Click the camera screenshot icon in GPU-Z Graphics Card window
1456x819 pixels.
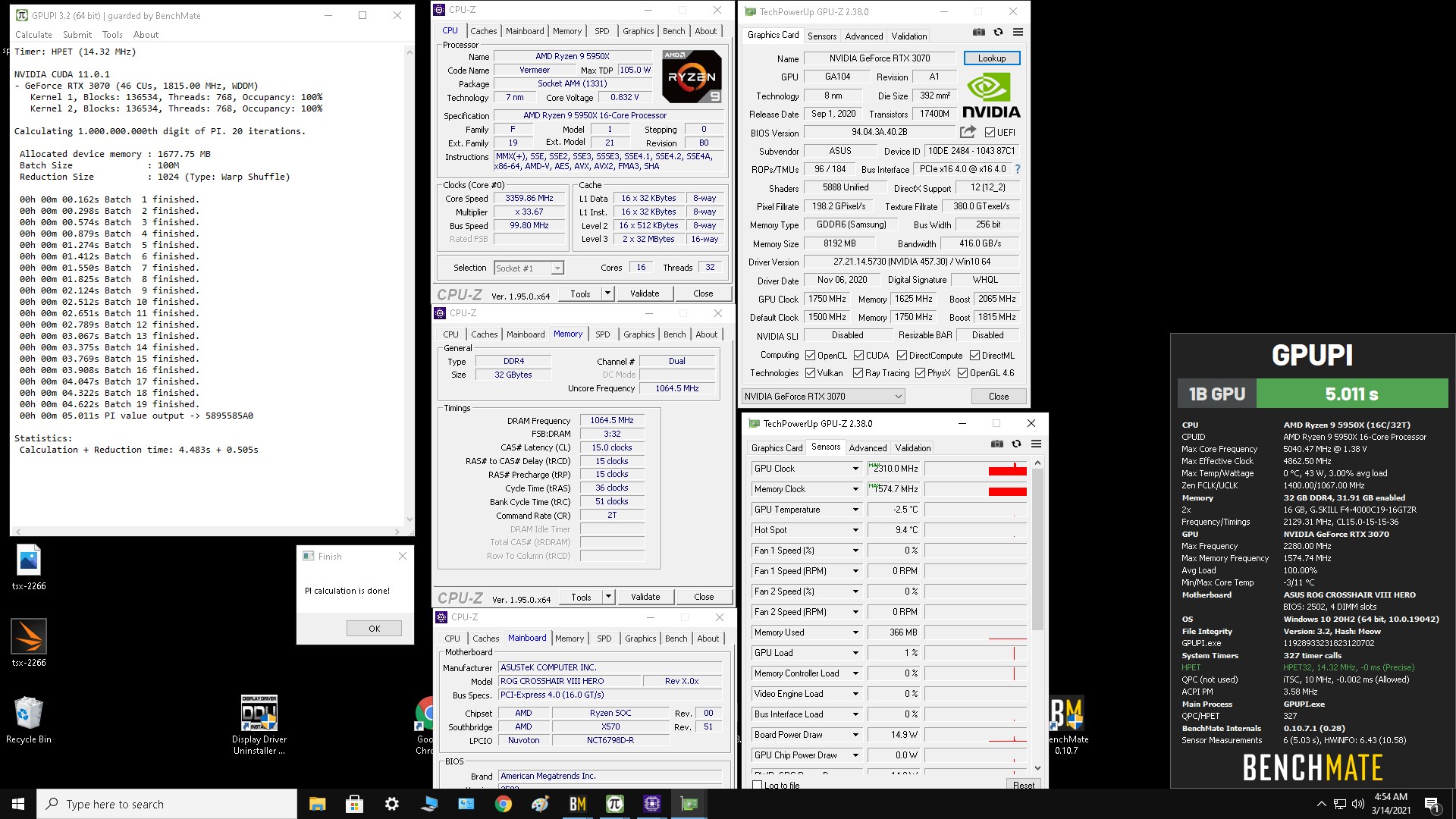point(979,32)
